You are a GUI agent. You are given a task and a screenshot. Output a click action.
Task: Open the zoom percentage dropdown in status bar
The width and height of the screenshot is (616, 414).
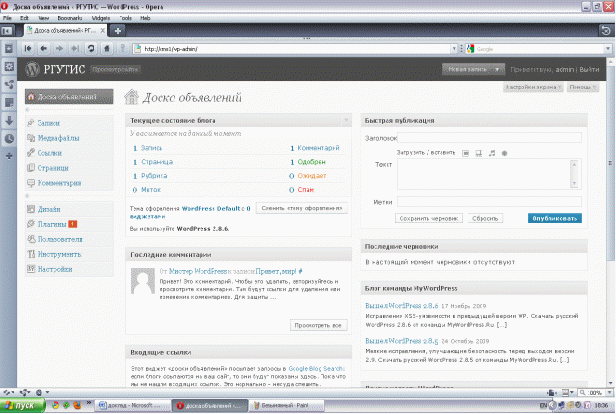609,392
